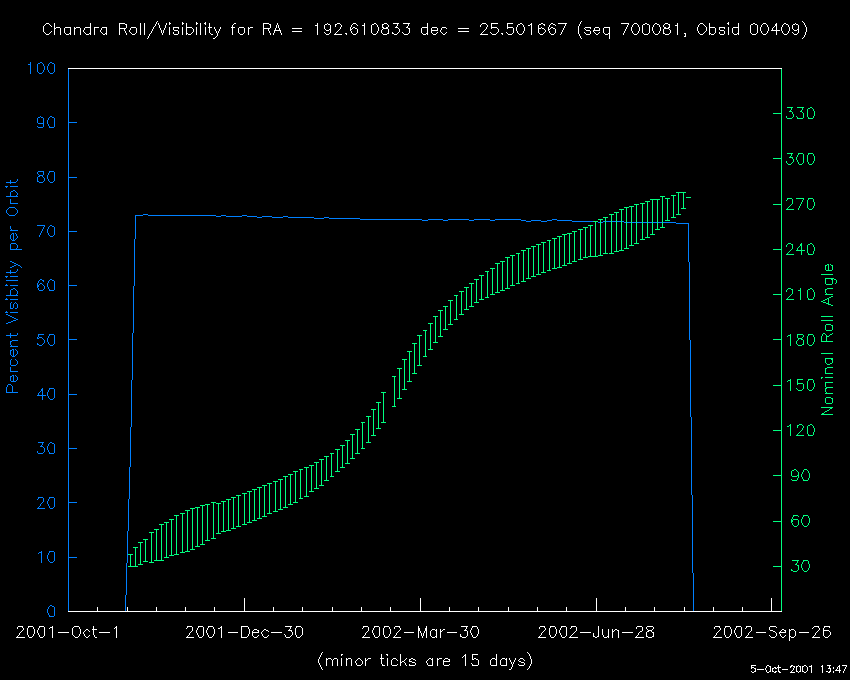Click the 'Percent Visibility per Orbit' axis label
850x680 pixels.
point(14,286)
